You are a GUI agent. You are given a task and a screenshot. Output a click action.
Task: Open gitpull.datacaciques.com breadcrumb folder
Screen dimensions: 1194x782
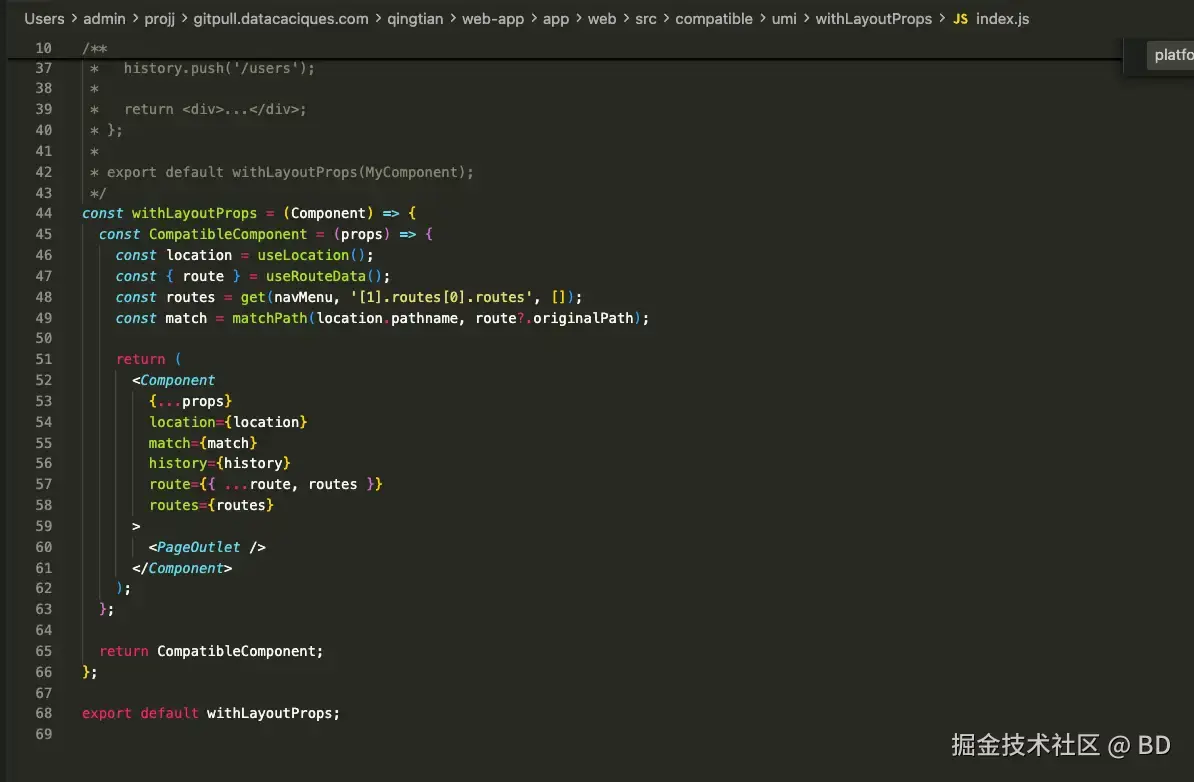pos(281,19)
